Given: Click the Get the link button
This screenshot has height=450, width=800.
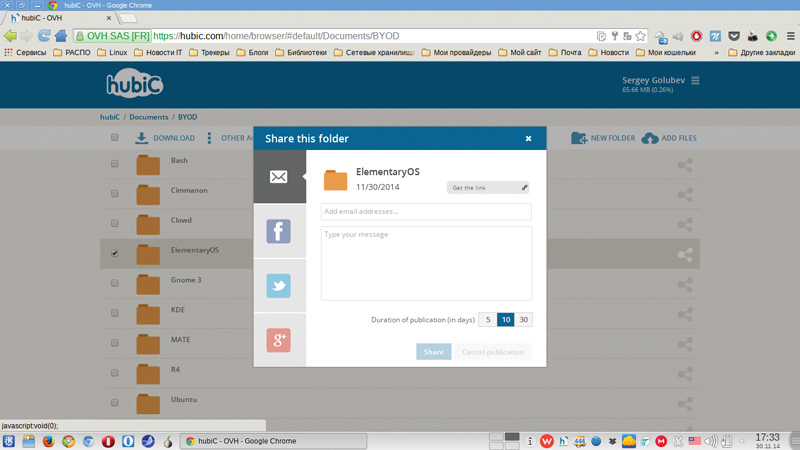Looking at the screenshot, I should pyautogui.click(x=488, y=188).
